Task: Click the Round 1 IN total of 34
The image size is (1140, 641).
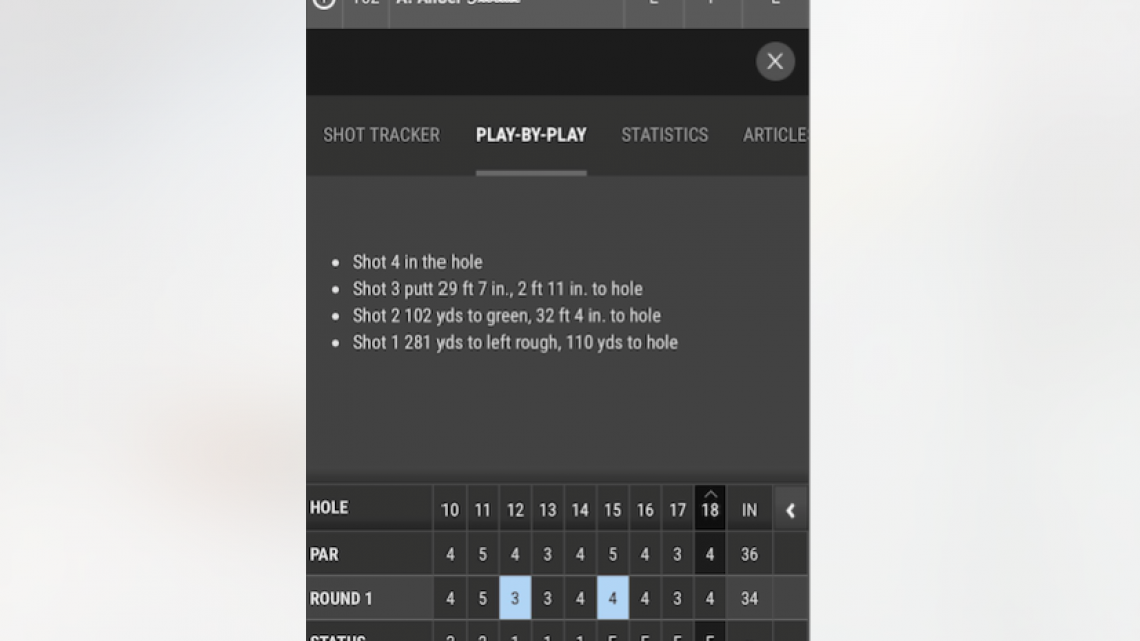Action: tap(749, 598)
